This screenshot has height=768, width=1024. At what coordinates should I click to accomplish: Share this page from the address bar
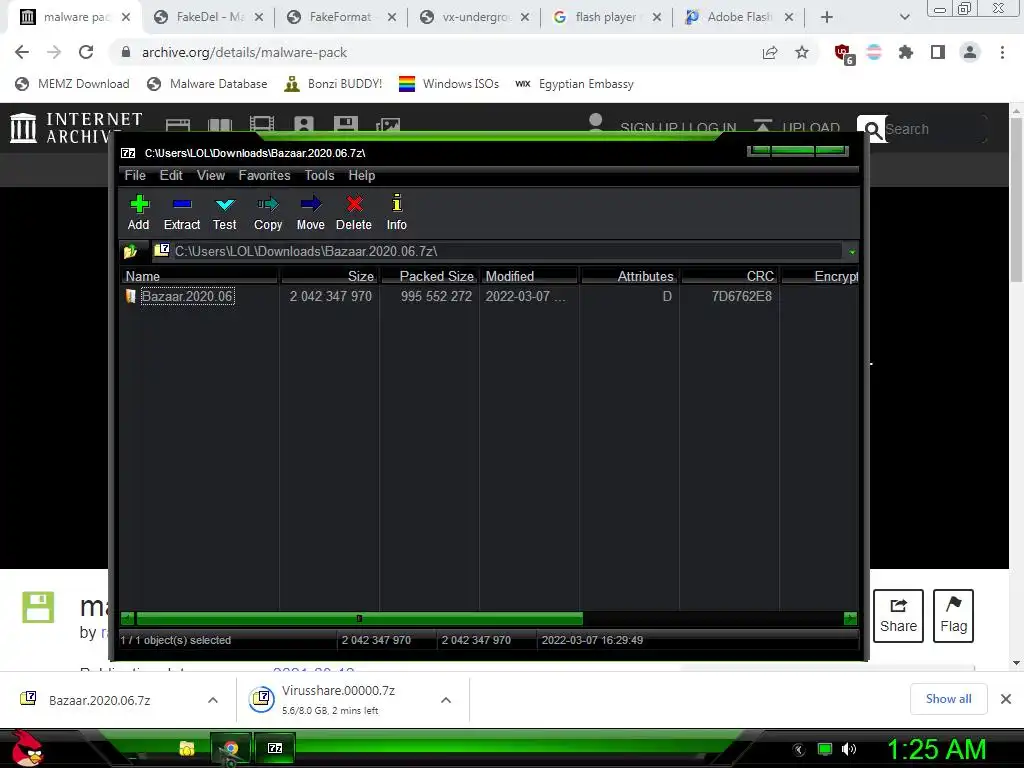770,52
